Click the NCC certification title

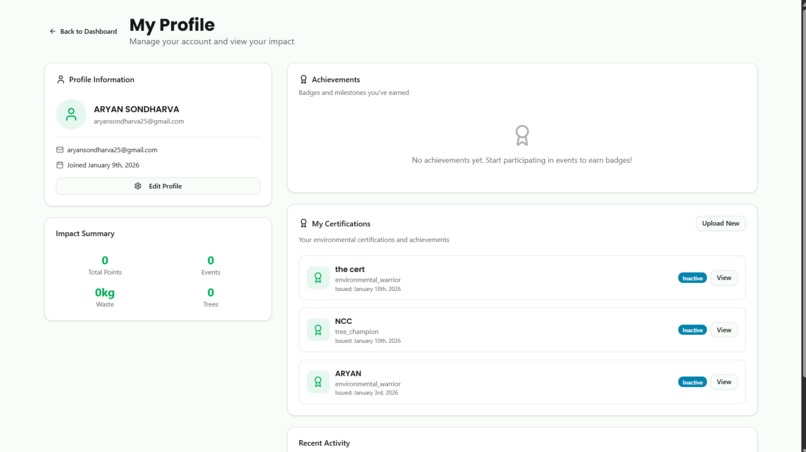pos(343,321)
